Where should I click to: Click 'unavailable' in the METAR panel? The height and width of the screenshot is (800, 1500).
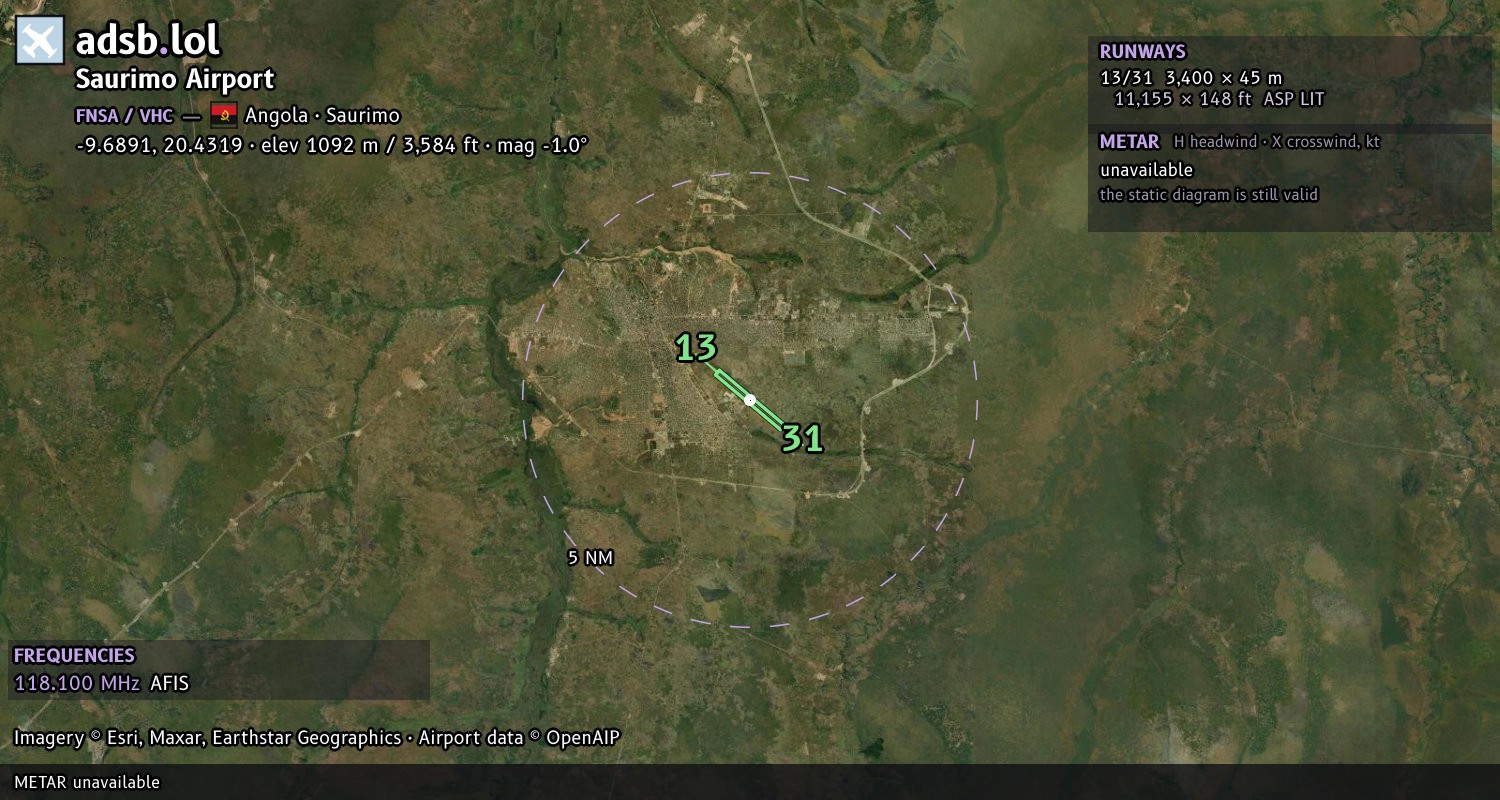pyautogui.click(x=1146, y=170)
